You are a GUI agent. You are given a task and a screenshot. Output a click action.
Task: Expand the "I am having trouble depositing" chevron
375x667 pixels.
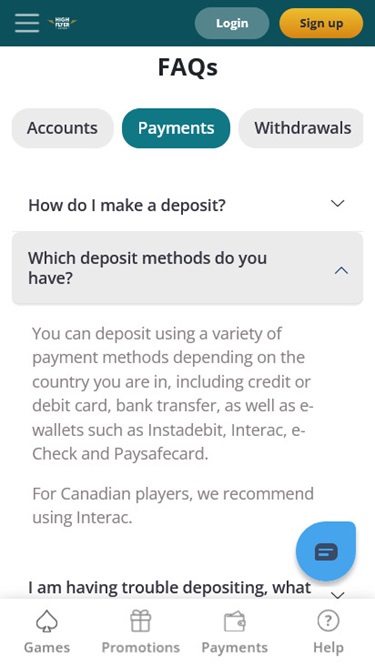click(x=338, y=595)
